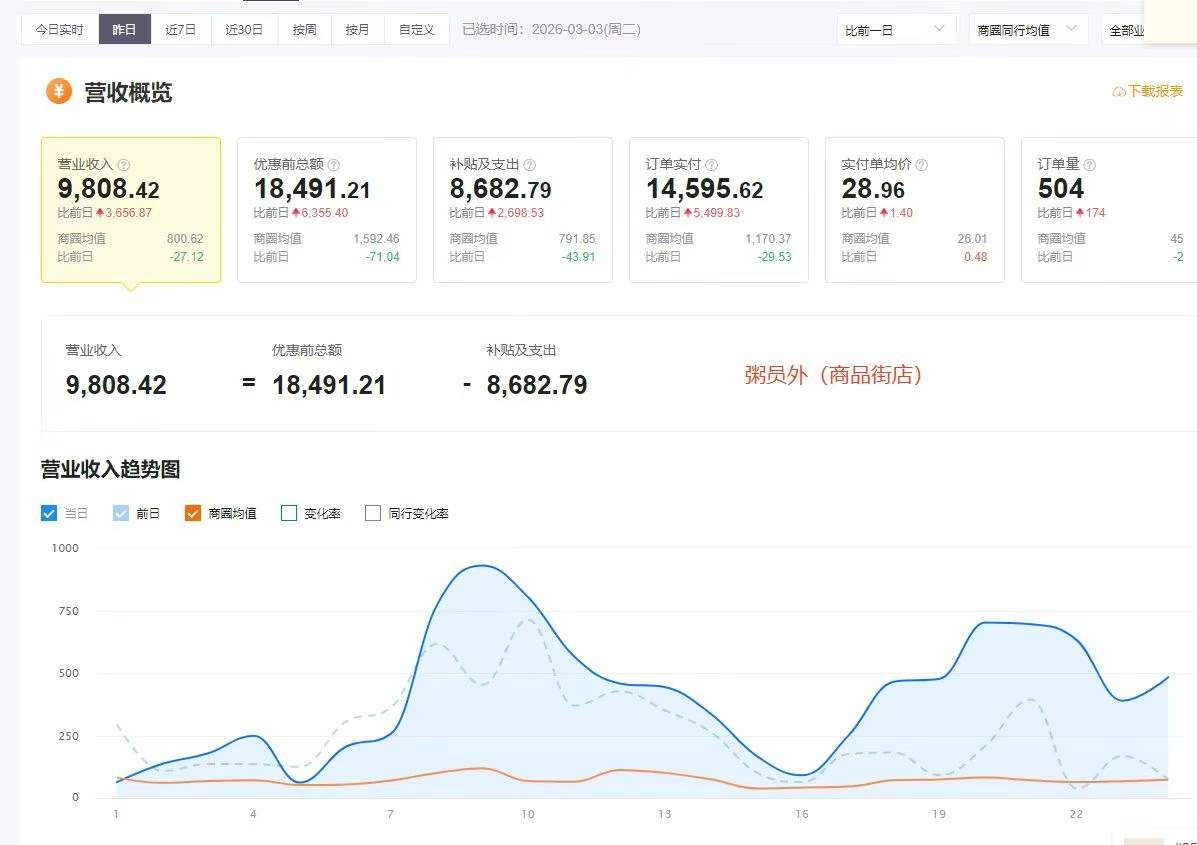Uncheck the 当日 series checkbox
Viewport: 1197px width, 845px height.
49,513
